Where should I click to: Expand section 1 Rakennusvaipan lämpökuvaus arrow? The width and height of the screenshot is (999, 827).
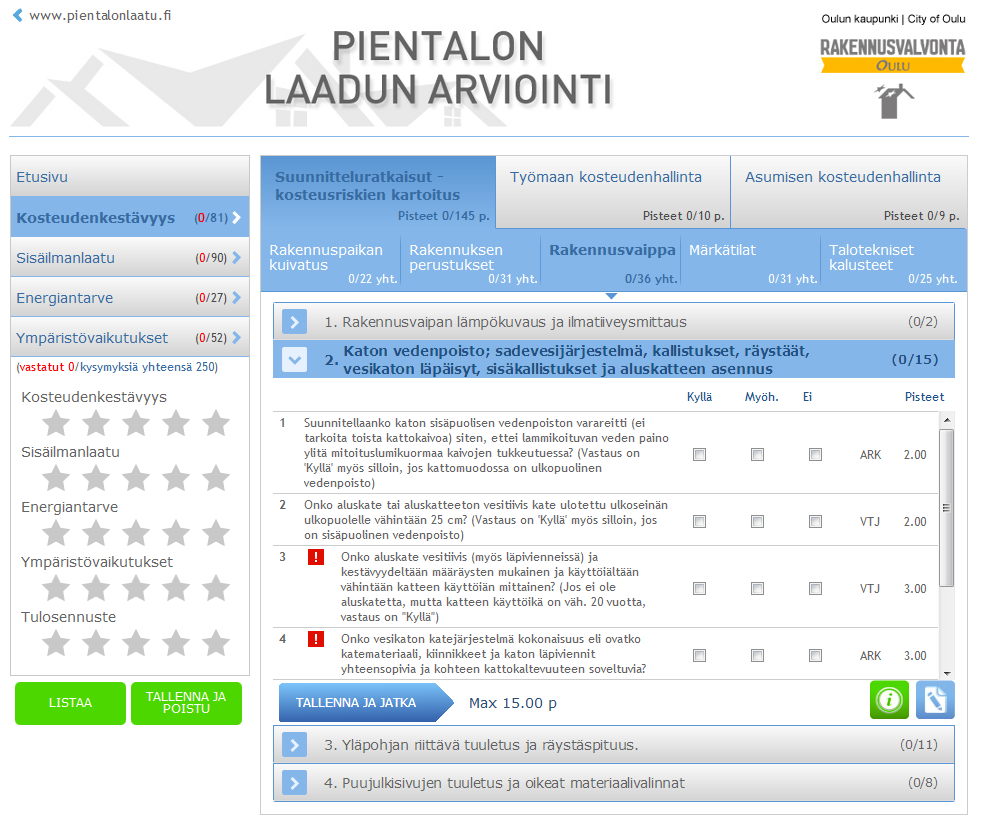tap(294, 322)
